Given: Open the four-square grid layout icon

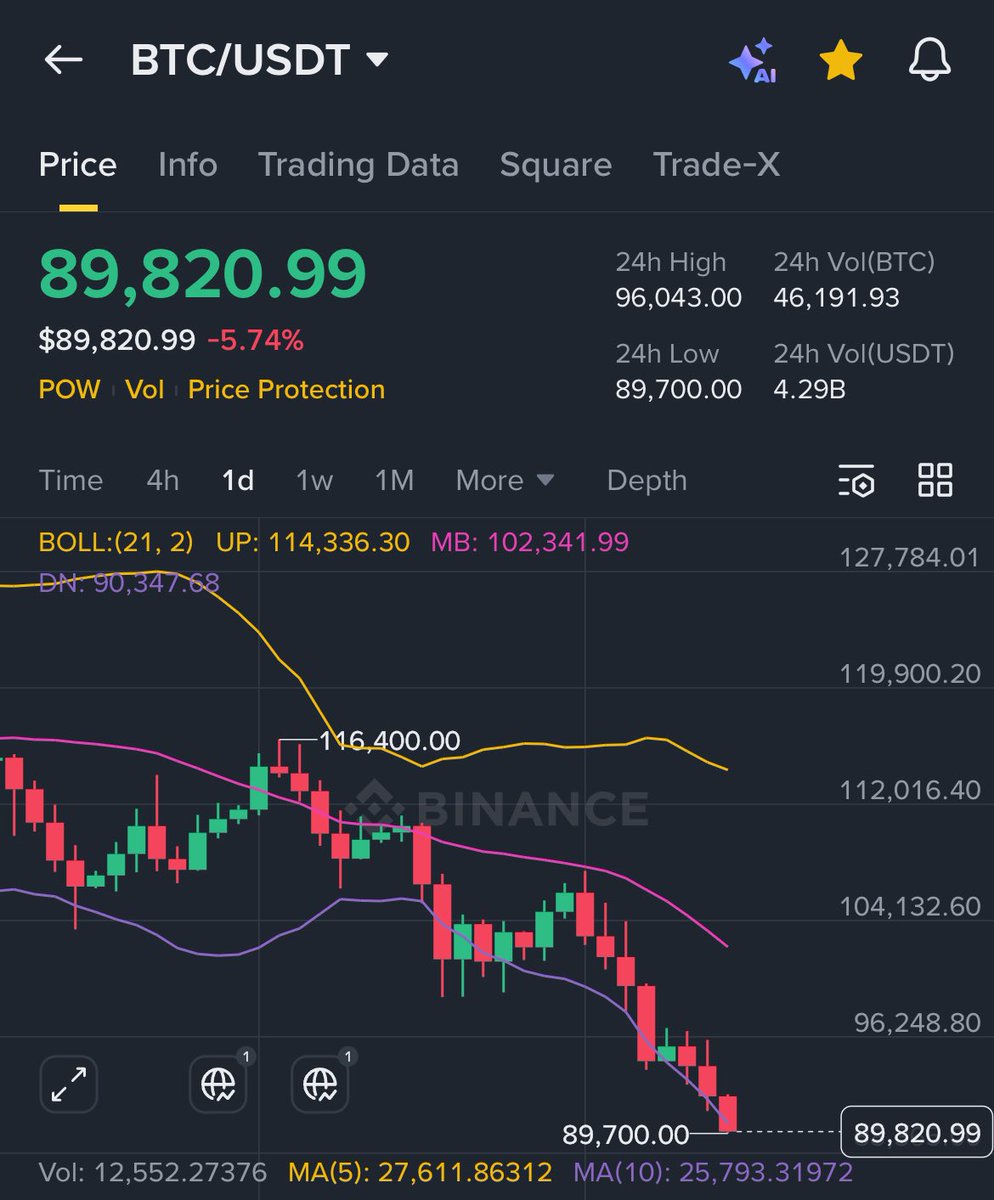Looking at the screenshot, I should [935, 480].
